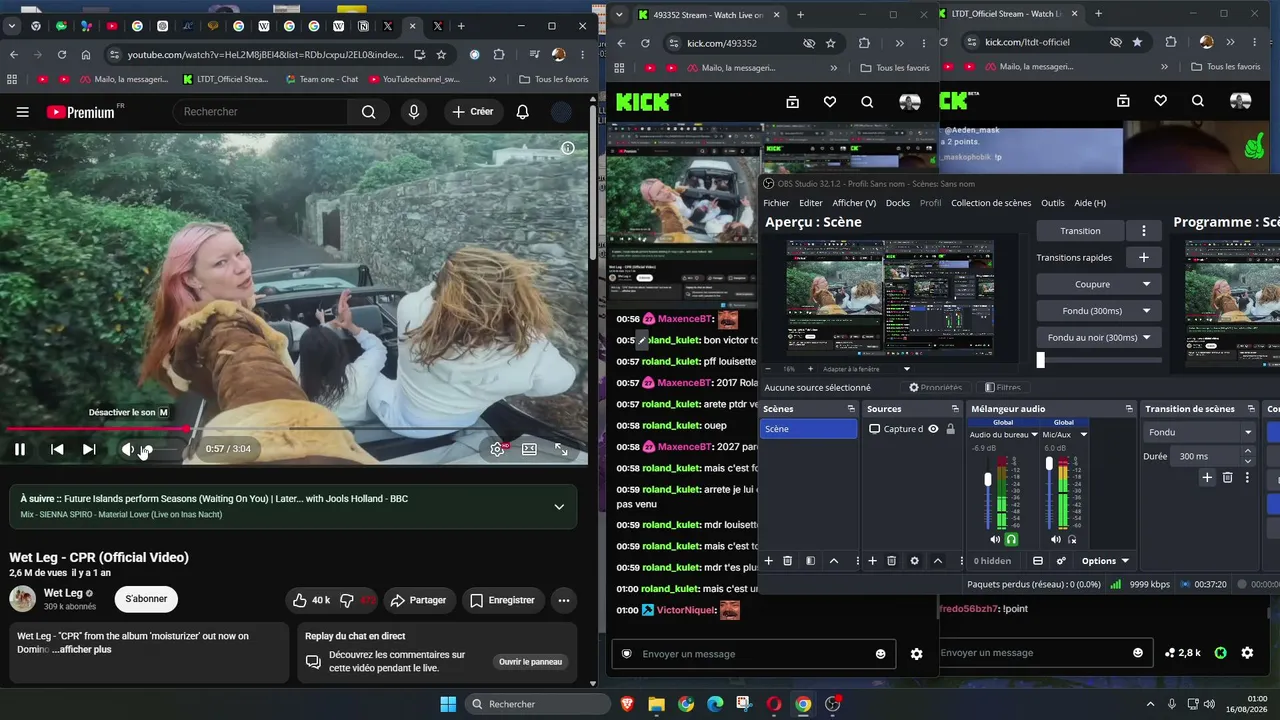The width and height of the screenshot is (1280, 720).
Task: Open audio mixer Options dropdown
Action: [1105, 561]
